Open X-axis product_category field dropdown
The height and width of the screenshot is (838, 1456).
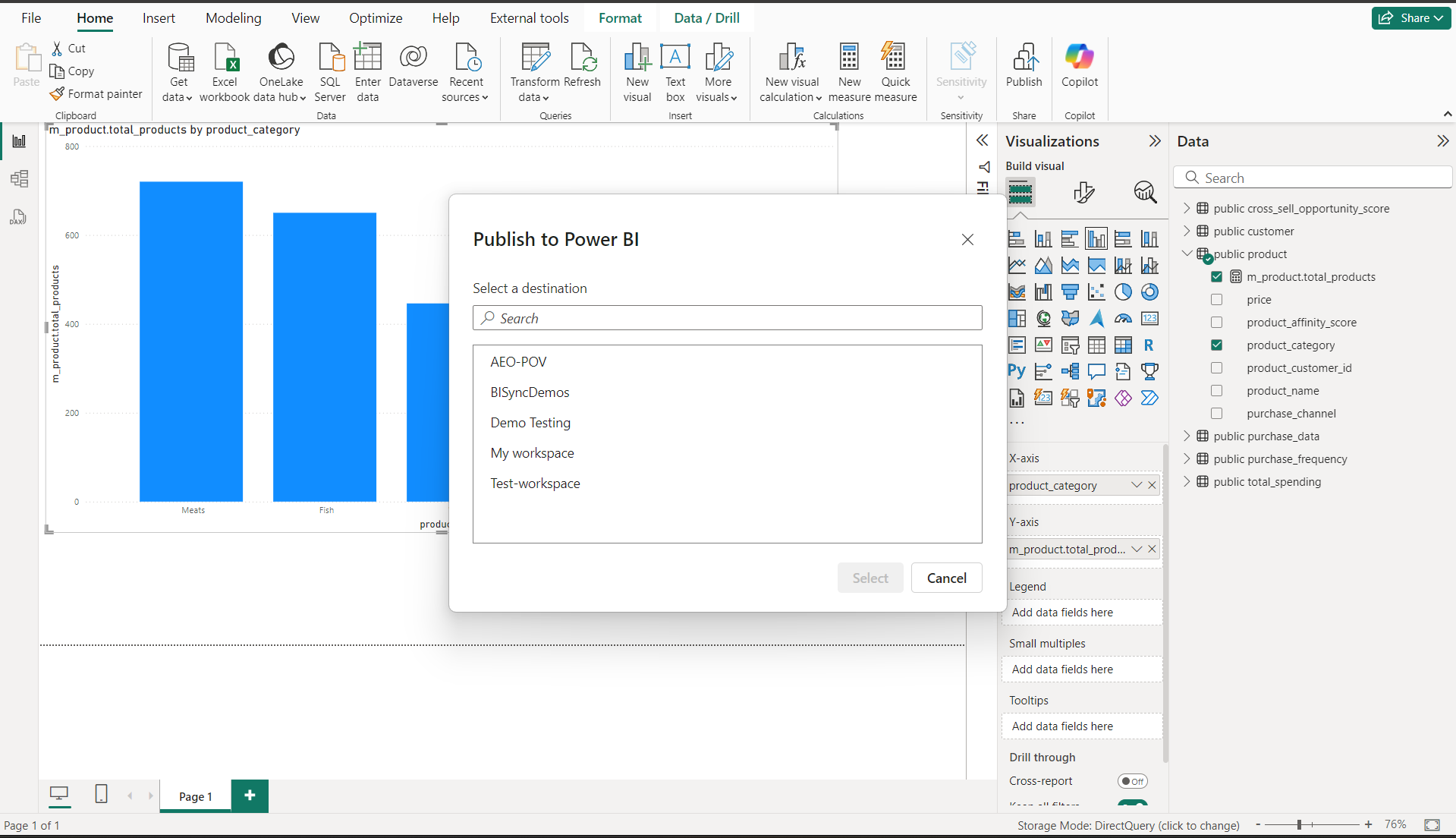1136,485
